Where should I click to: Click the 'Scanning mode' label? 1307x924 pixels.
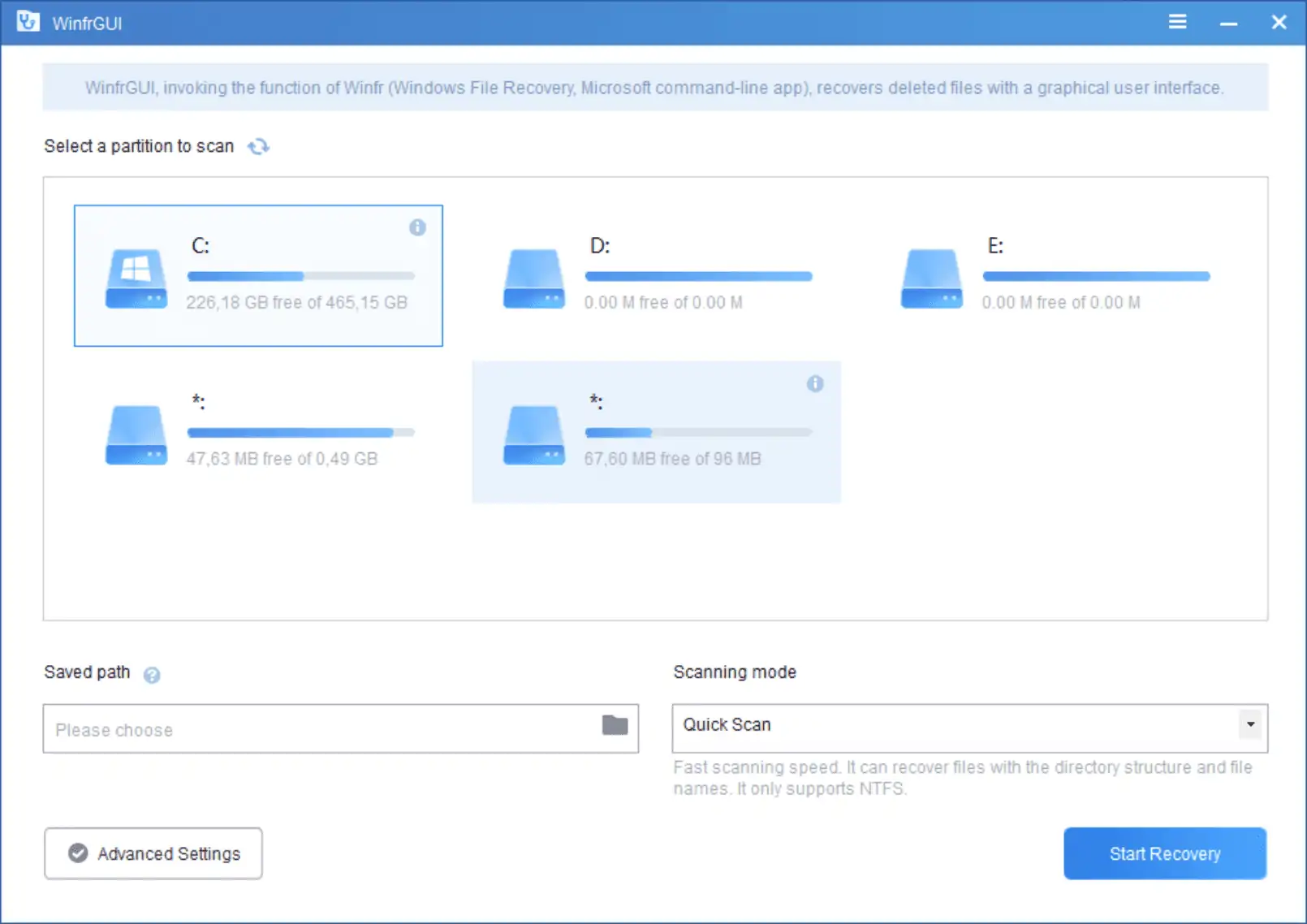735,672
